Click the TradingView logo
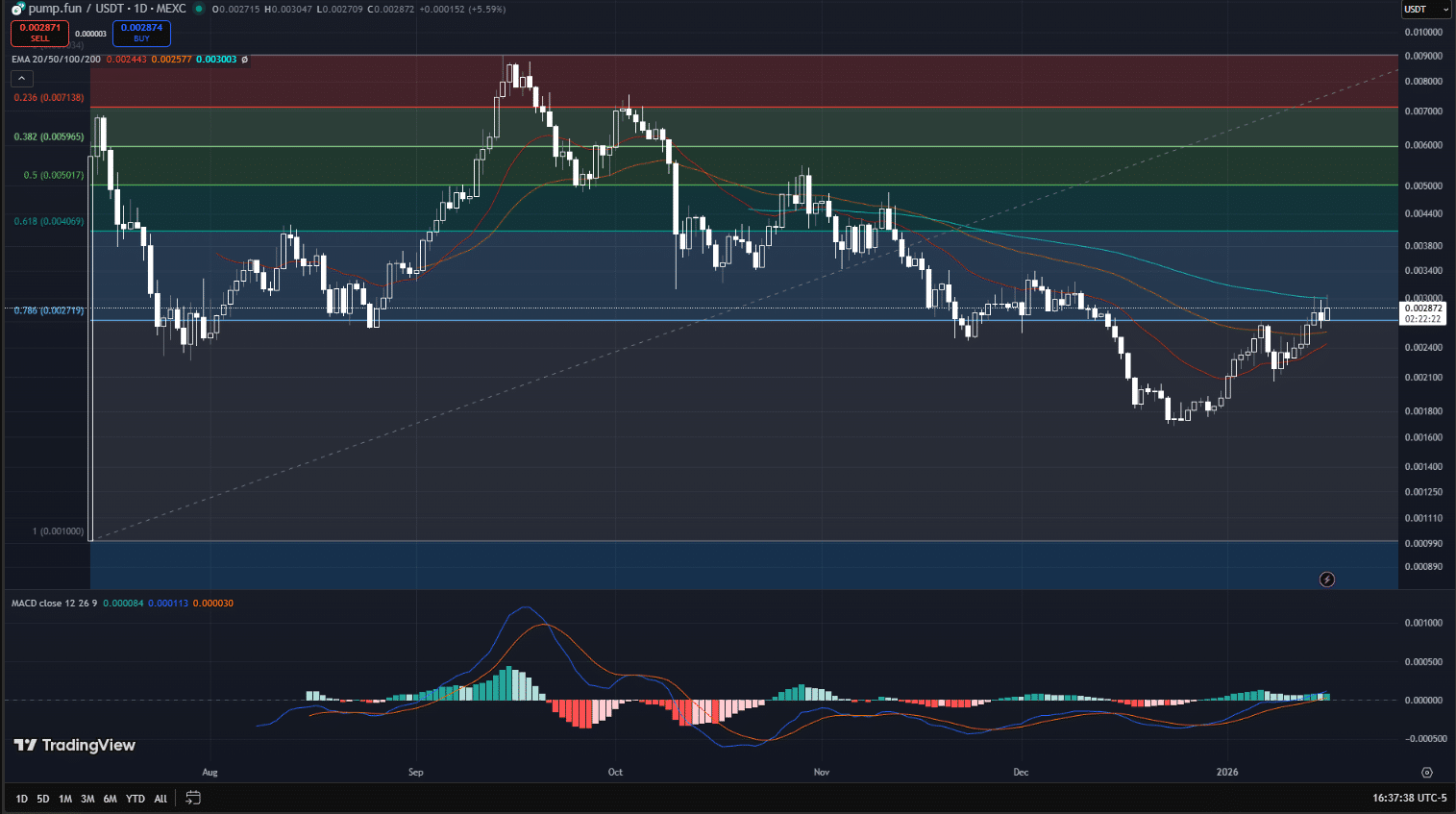The width and height of the screenshot is (1456, 814). 72,745
